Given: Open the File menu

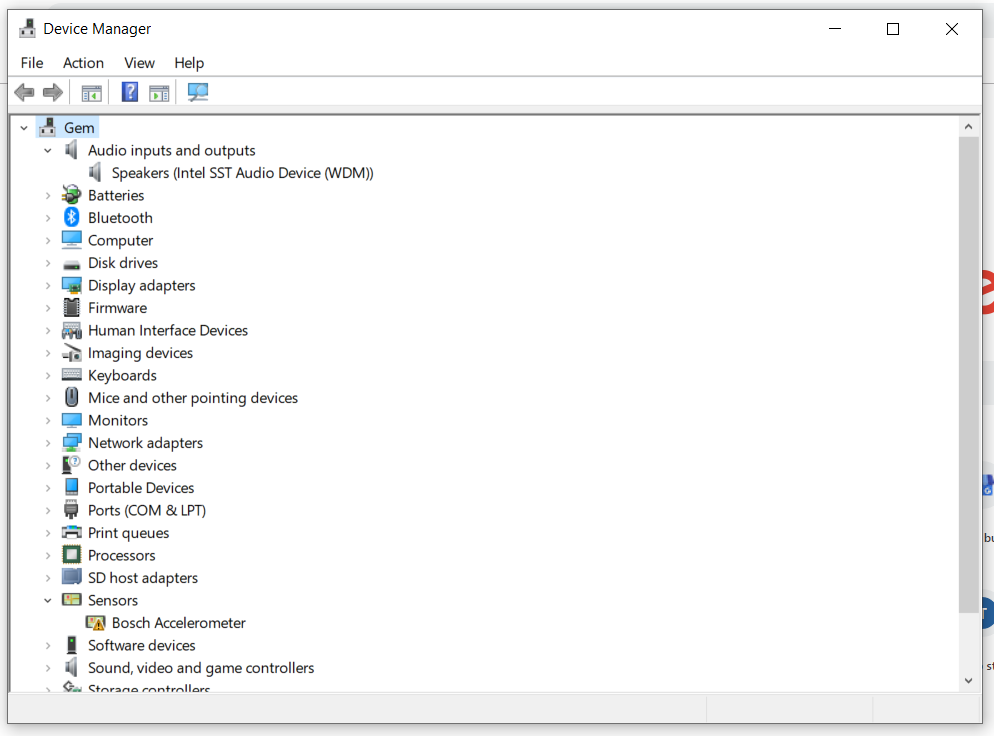Looking at the screenshot, I should point(32,63).
